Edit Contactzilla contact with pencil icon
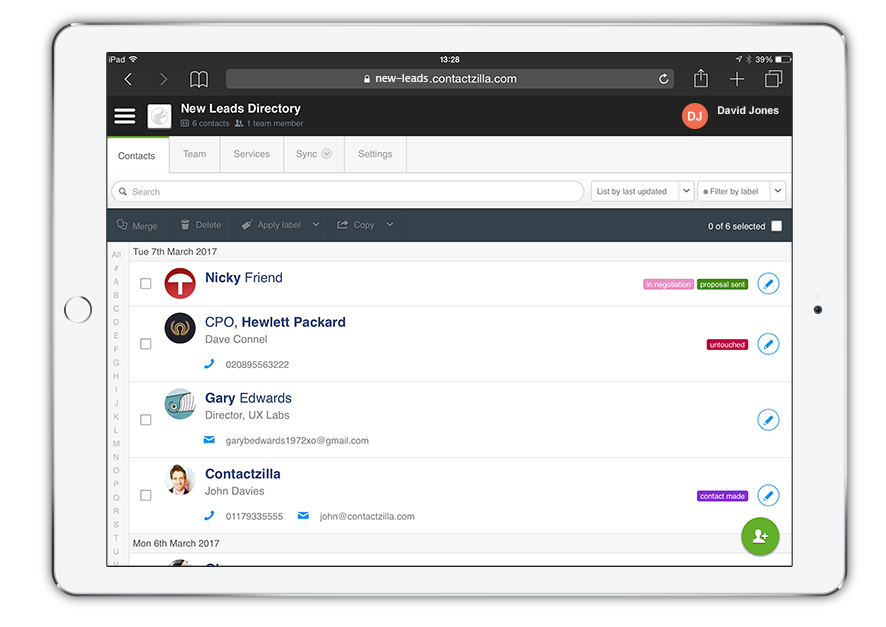886x627 pixels. [768, 495]
